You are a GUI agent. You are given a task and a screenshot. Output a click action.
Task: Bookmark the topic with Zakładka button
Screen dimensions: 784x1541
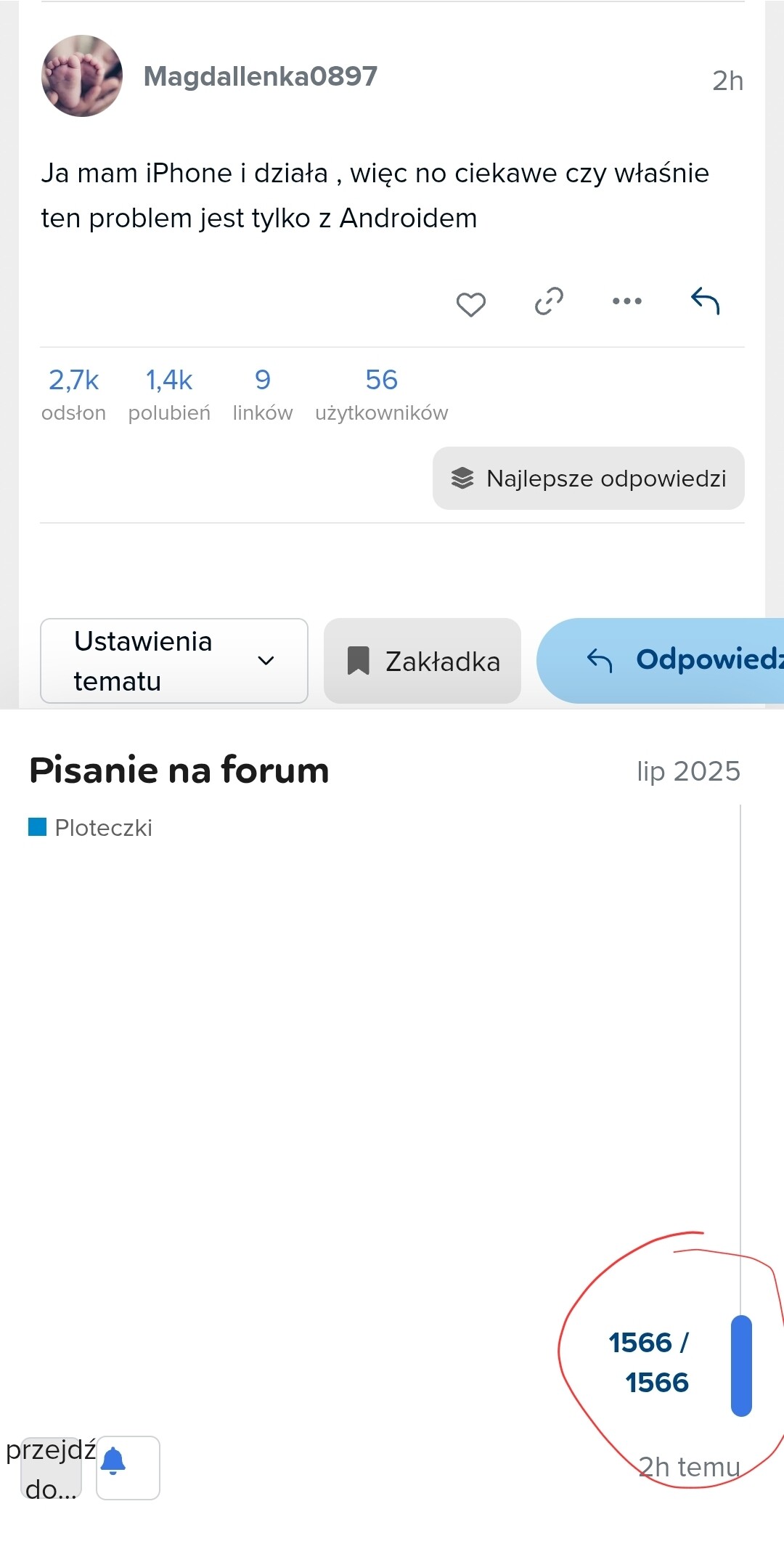tap(422, 661)
